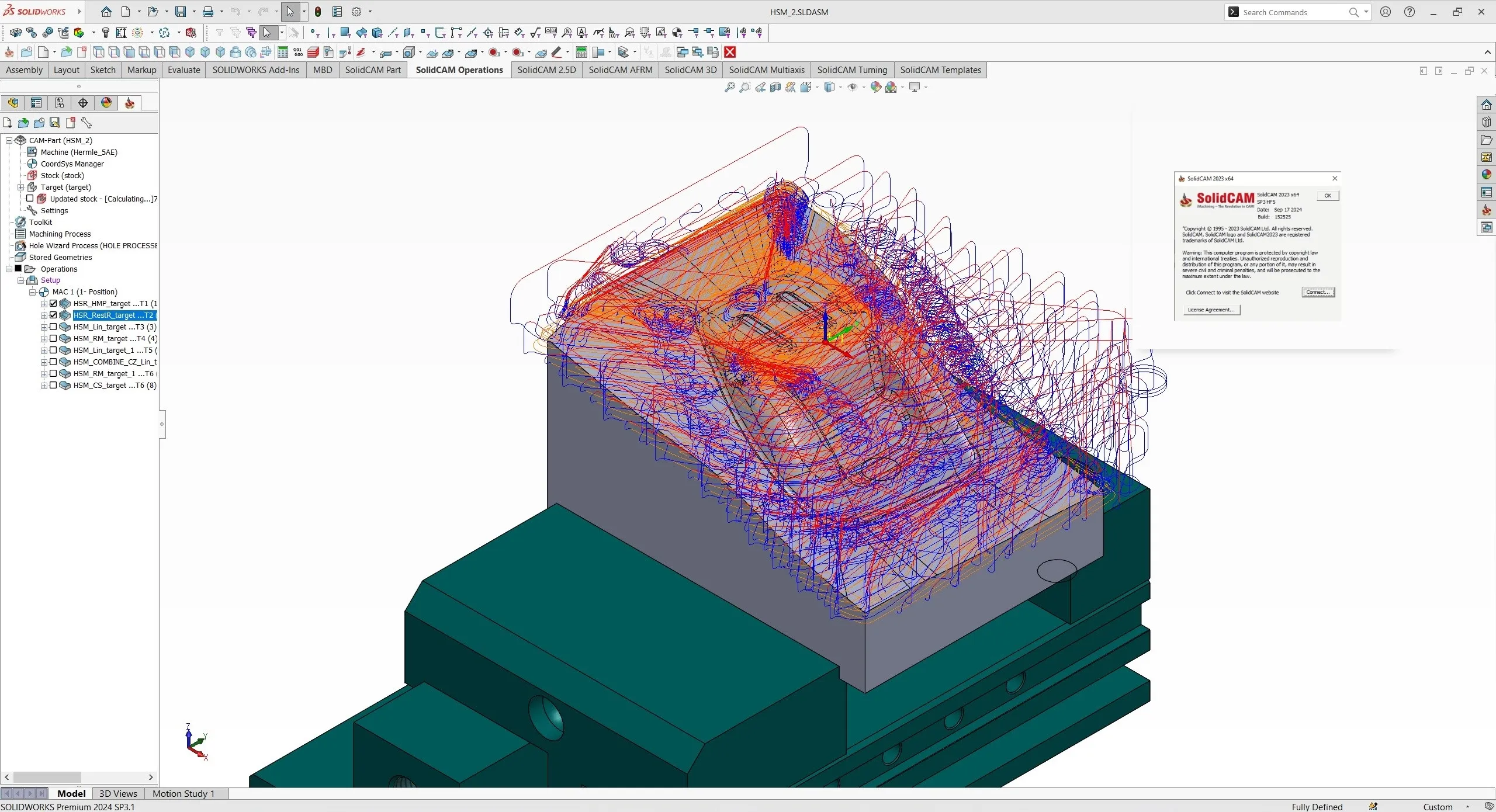This screenshot has height=812, width=1496.
Task: Open the DimXpertManager crosshair tab icon
Action: pos(83,103)
